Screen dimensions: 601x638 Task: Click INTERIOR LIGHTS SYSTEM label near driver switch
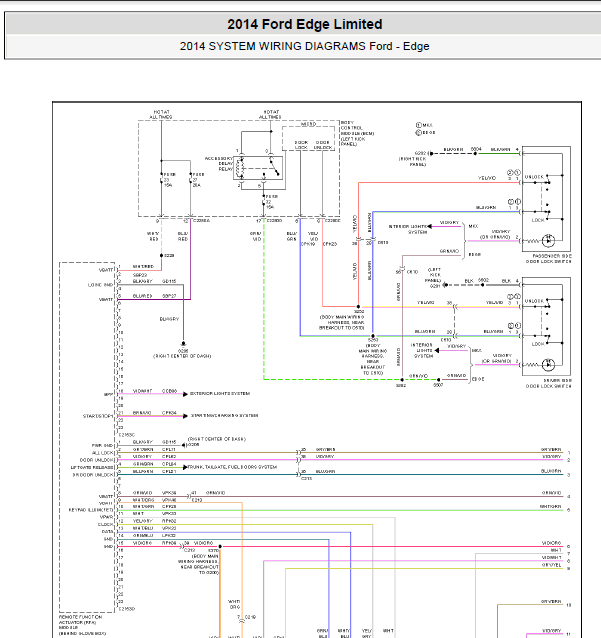422,350
